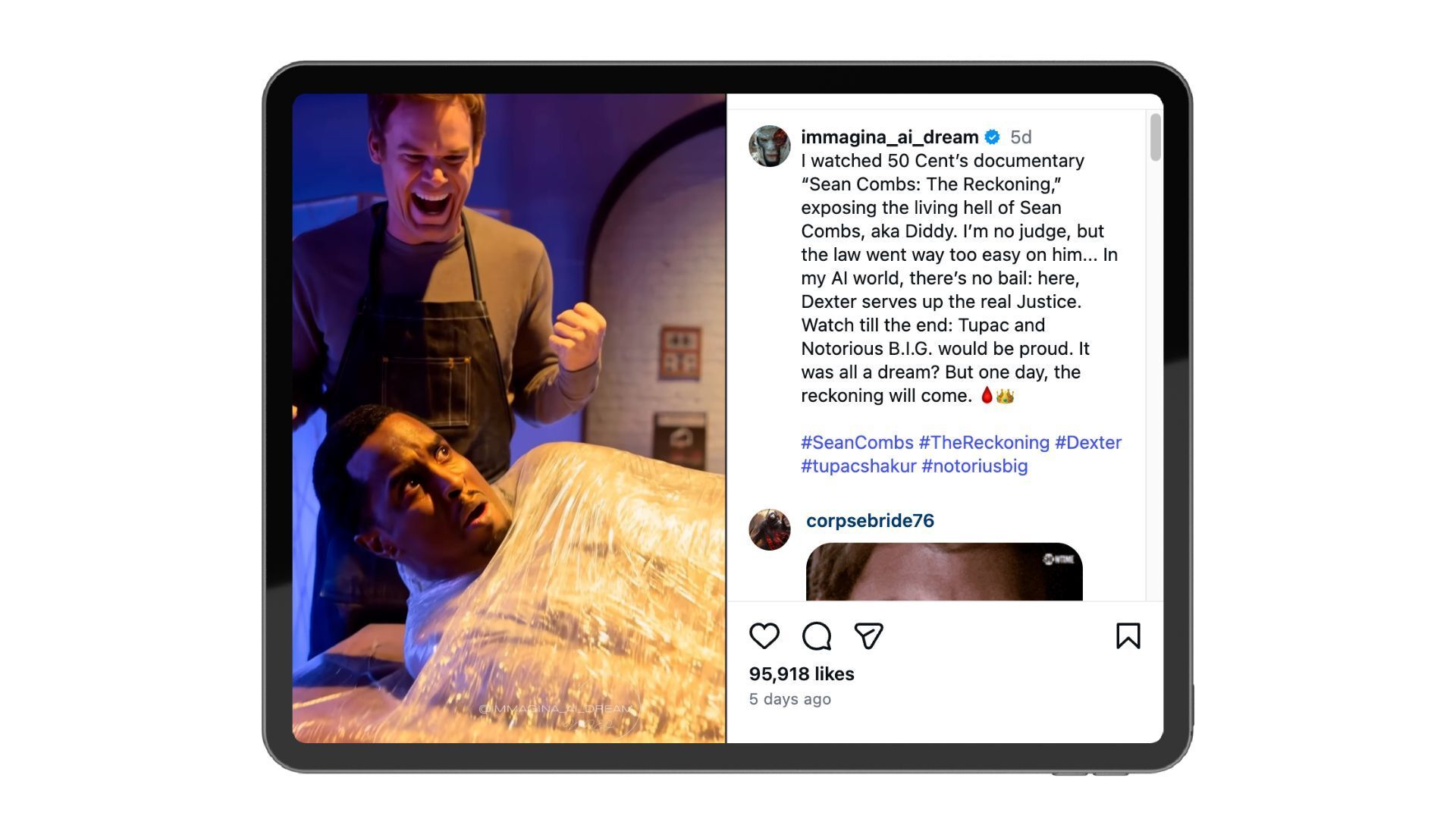Open the corpsebride76 avatar
The width and height of the screenshot is (1456, 819).
[769, 529]
